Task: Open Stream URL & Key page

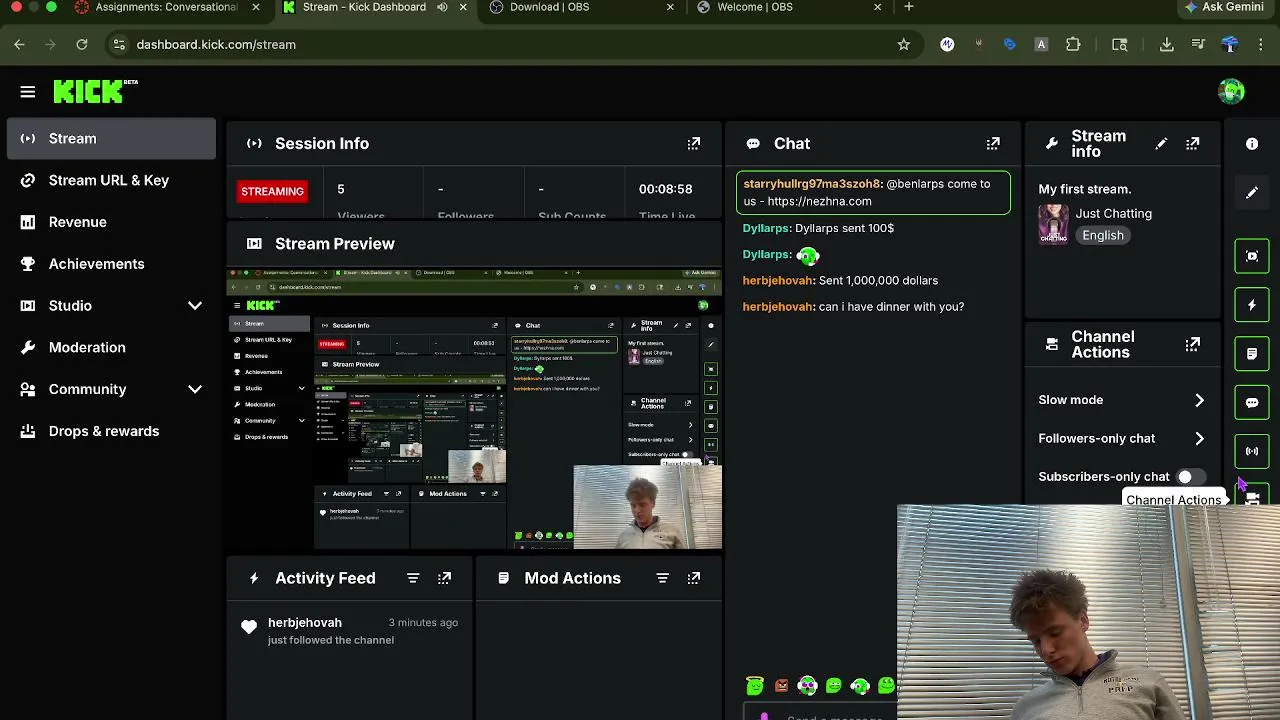Action: (111, 180)
